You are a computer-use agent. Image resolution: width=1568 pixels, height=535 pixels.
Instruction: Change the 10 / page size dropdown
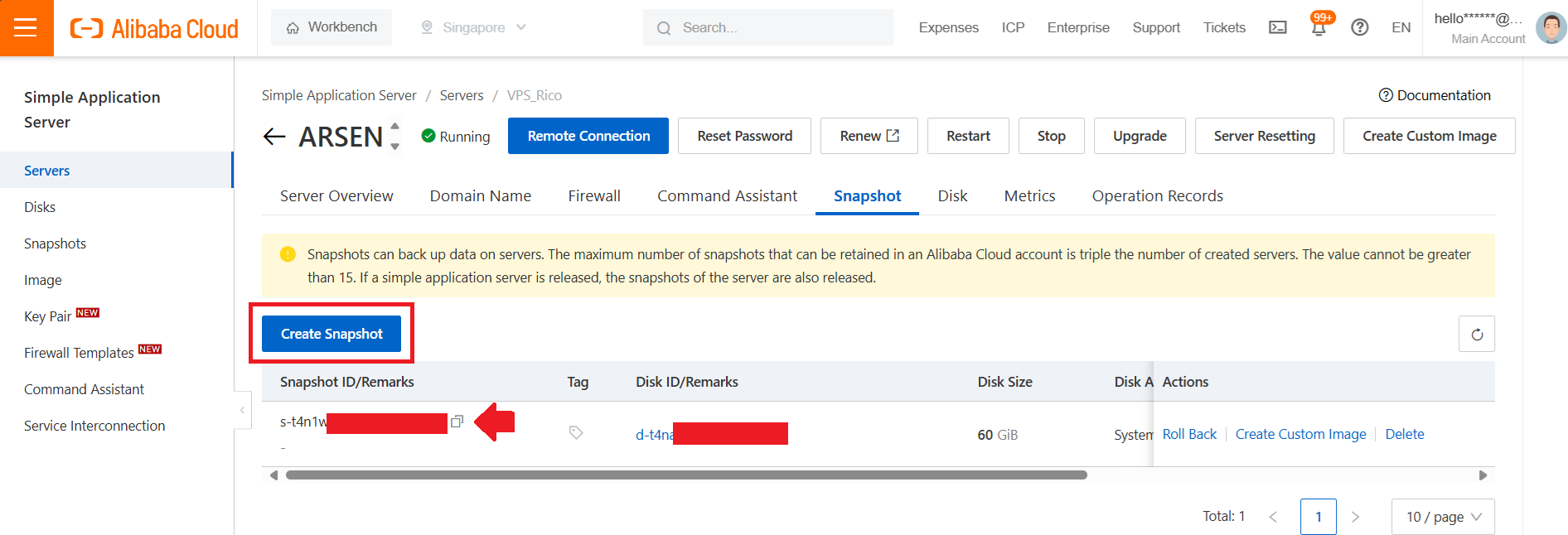pos(1443,517)
